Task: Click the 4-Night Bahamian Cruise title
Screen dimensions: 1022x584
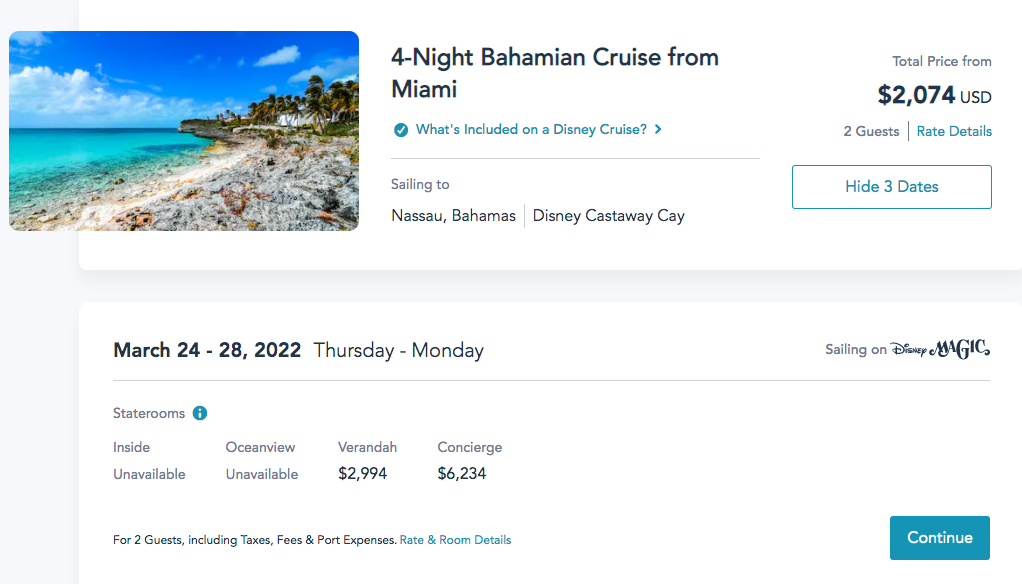Action: (x=554, y=73)
